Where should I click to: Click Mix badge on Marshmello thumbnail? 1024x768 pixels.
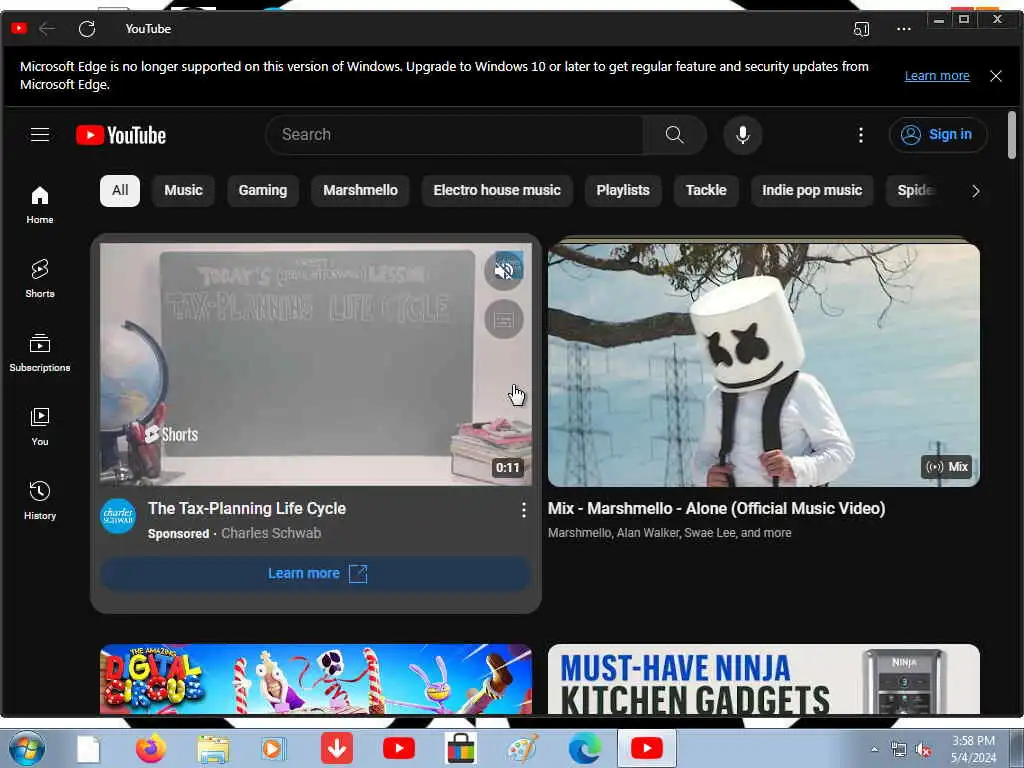pos(947,467)
